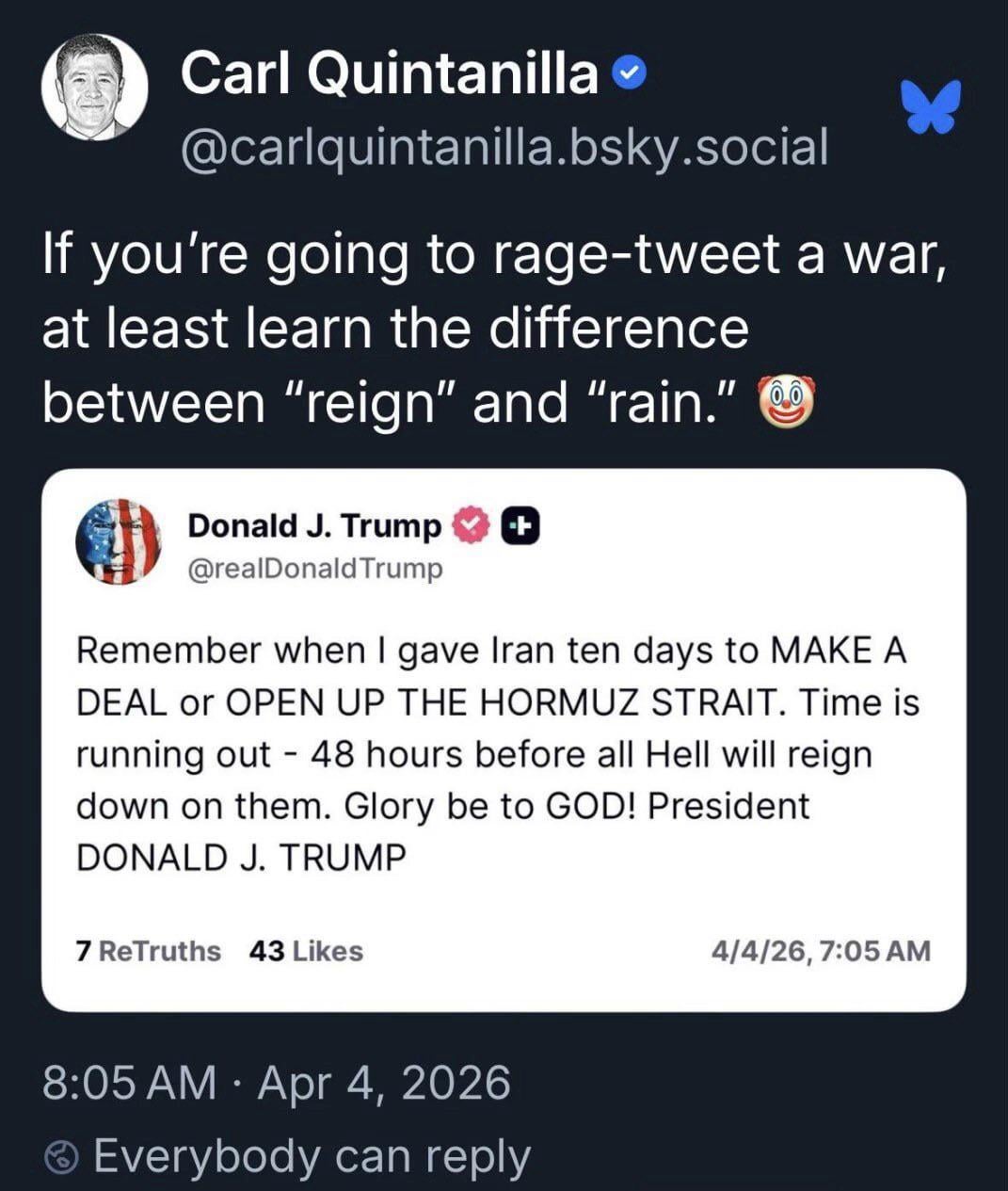The width and height of the screenshot is (1008, 1191).
Task: Open the @realDonaldTrump handle
Action: point(315,569)
